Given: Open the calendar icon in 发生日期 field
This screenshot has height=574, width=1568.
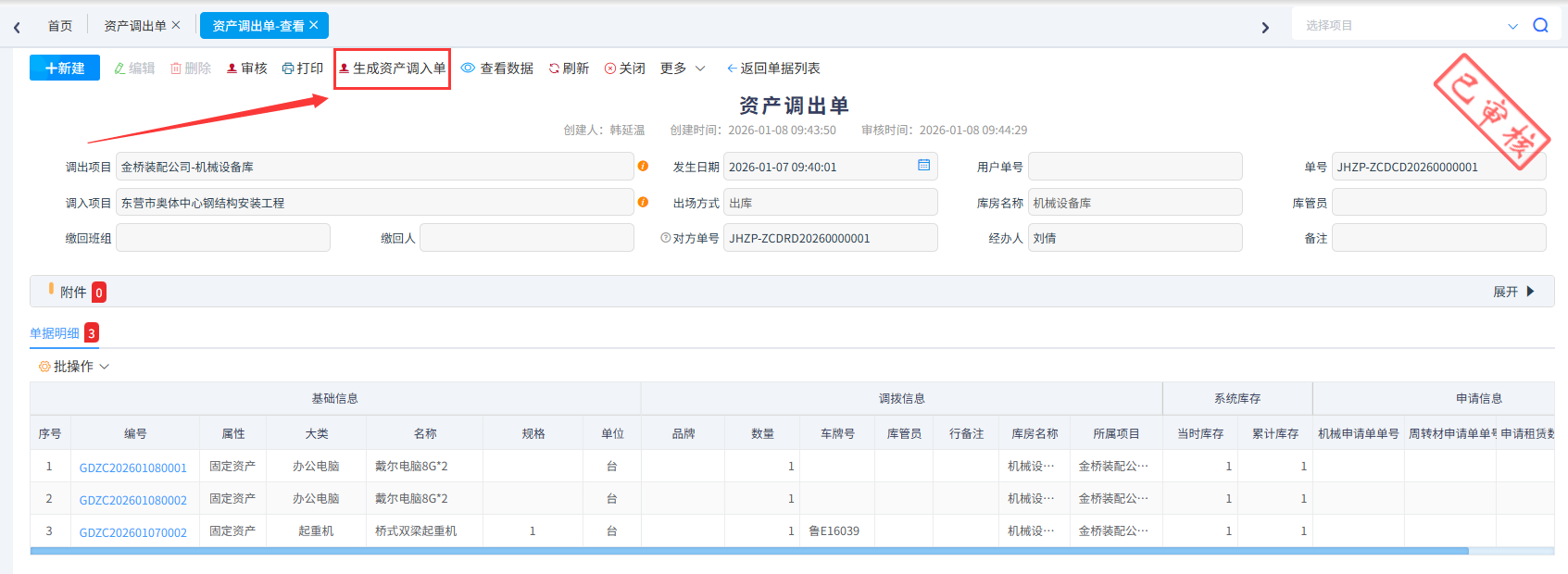Looking at the screenshot, I should tap(923, 165).
